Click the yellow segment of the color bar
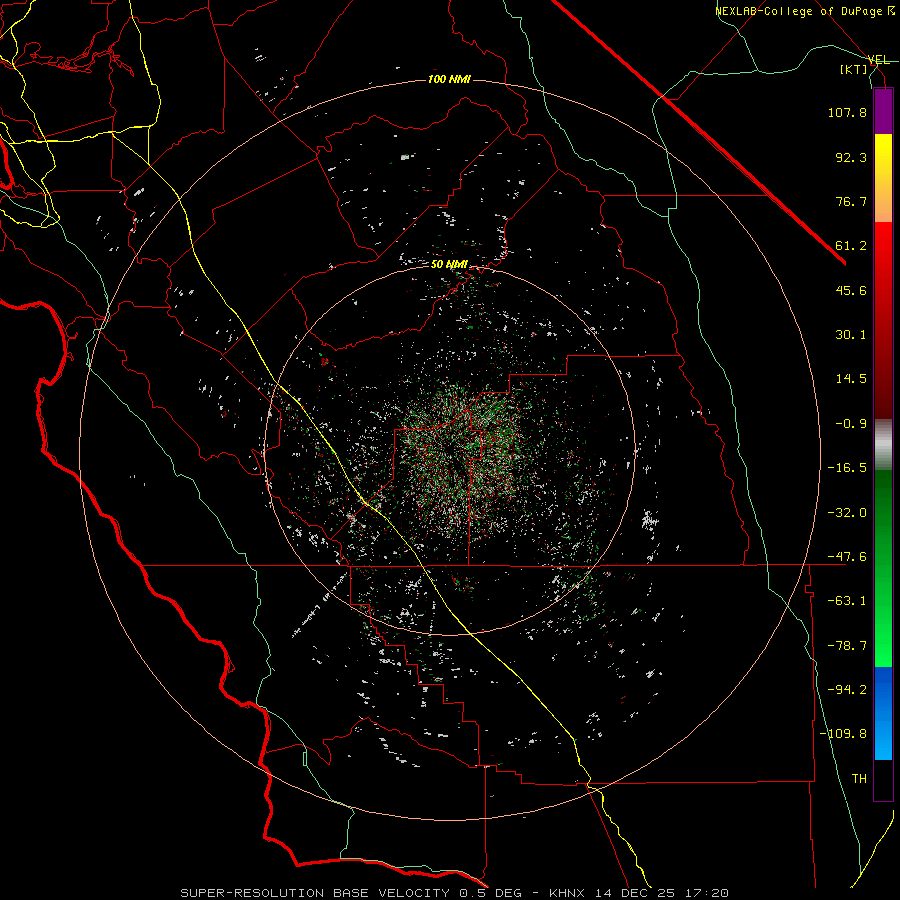The width and height of the screenshot is (900, 900). 883,178
